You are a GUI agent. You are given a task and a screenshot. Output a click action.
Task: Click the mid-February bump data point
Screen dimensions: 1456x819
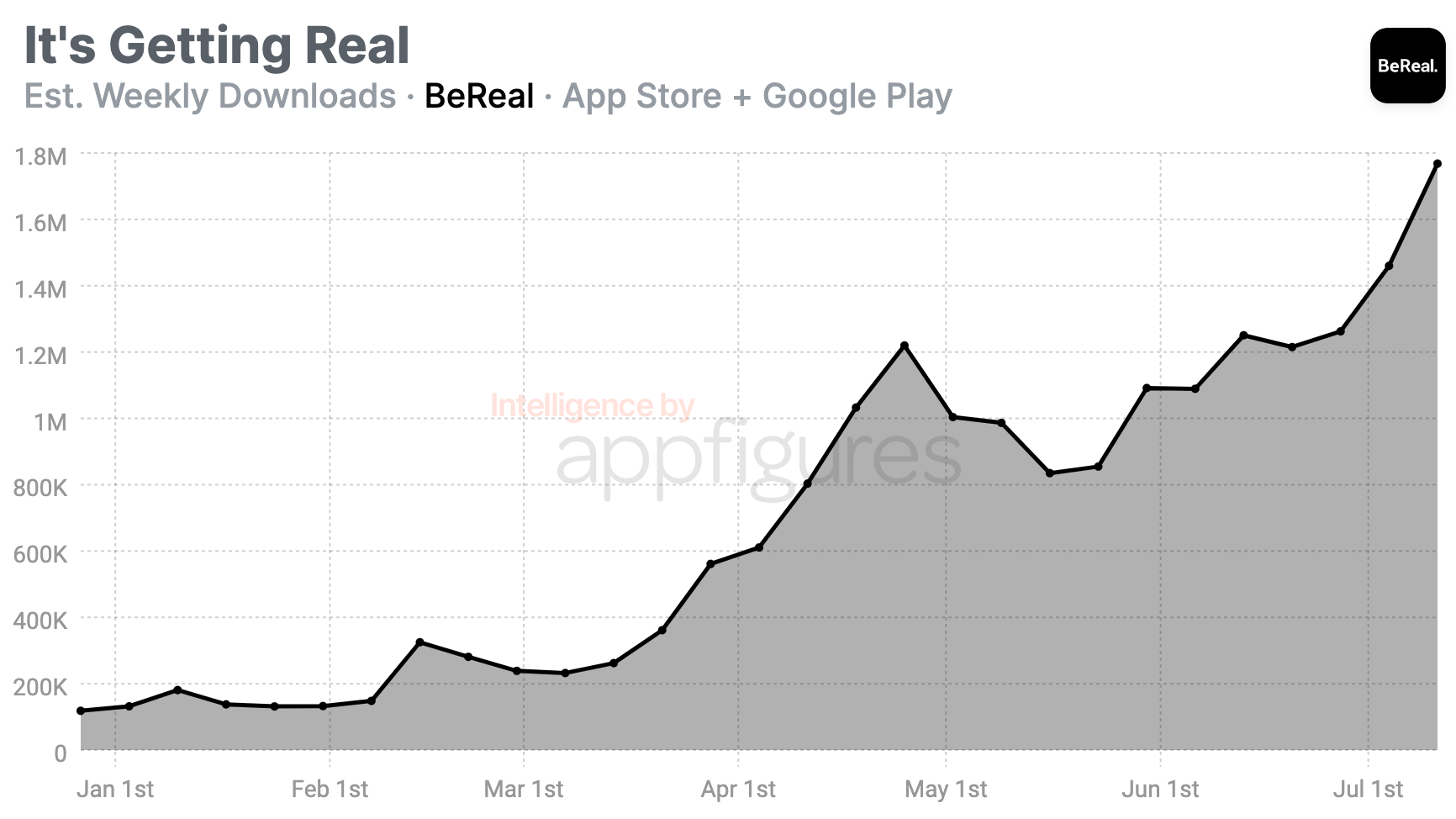(420, 642)
